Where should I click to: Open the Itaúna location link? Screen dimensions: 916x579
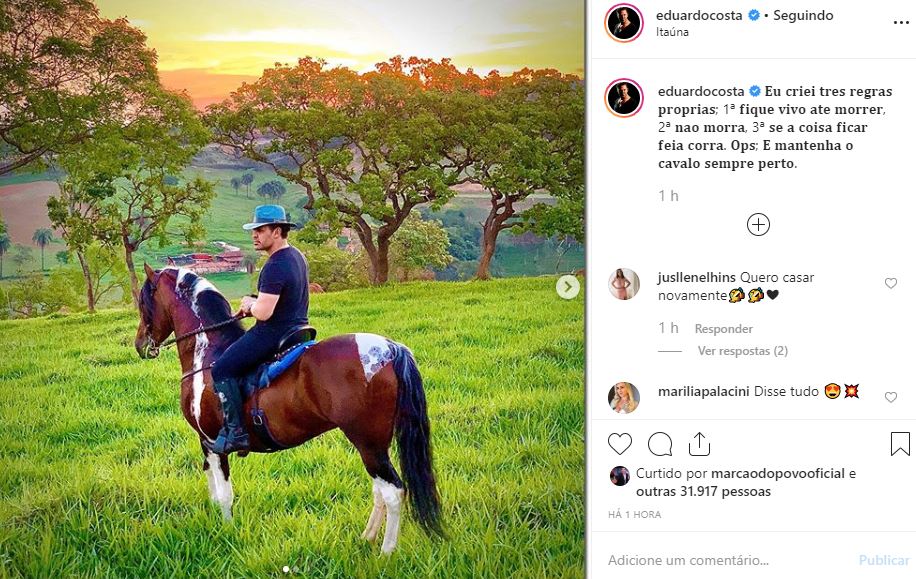672,32
